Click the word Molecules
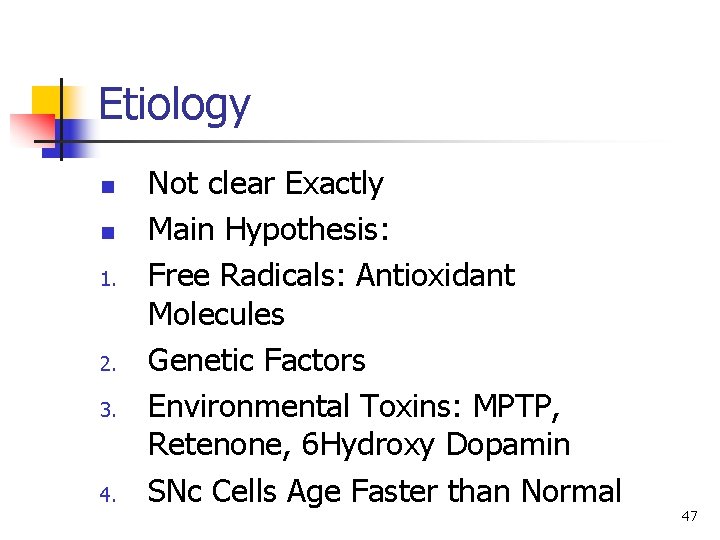720x540 pixels. (x=216, y=314)
